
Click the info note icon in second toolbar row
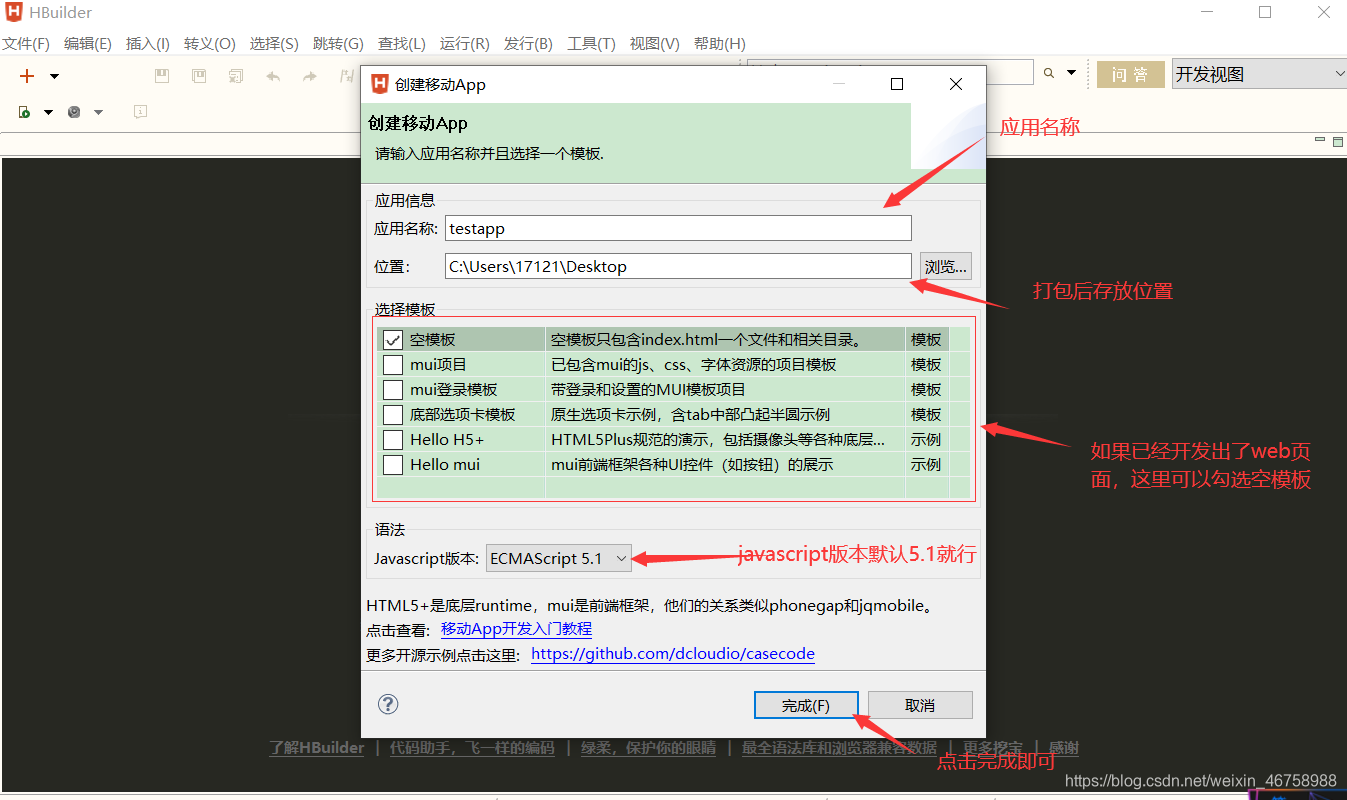140,112
